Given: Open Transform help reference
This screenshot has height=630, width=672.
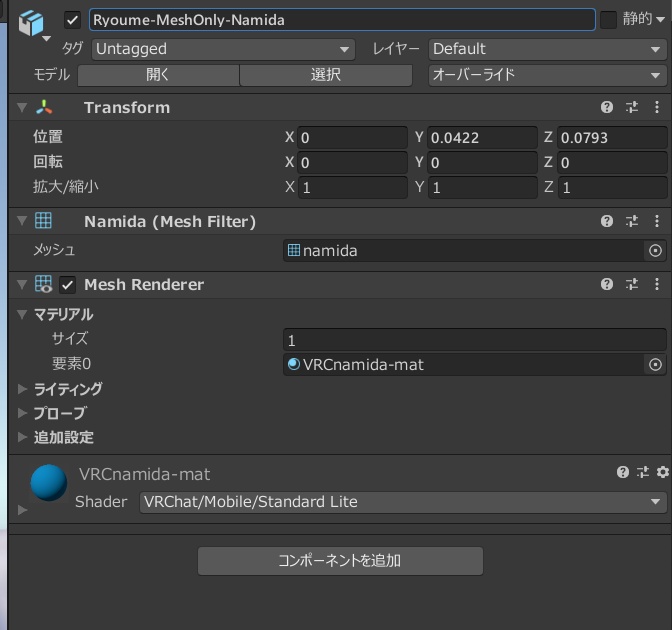Looking at the screenshot, I should click(606, 107).
